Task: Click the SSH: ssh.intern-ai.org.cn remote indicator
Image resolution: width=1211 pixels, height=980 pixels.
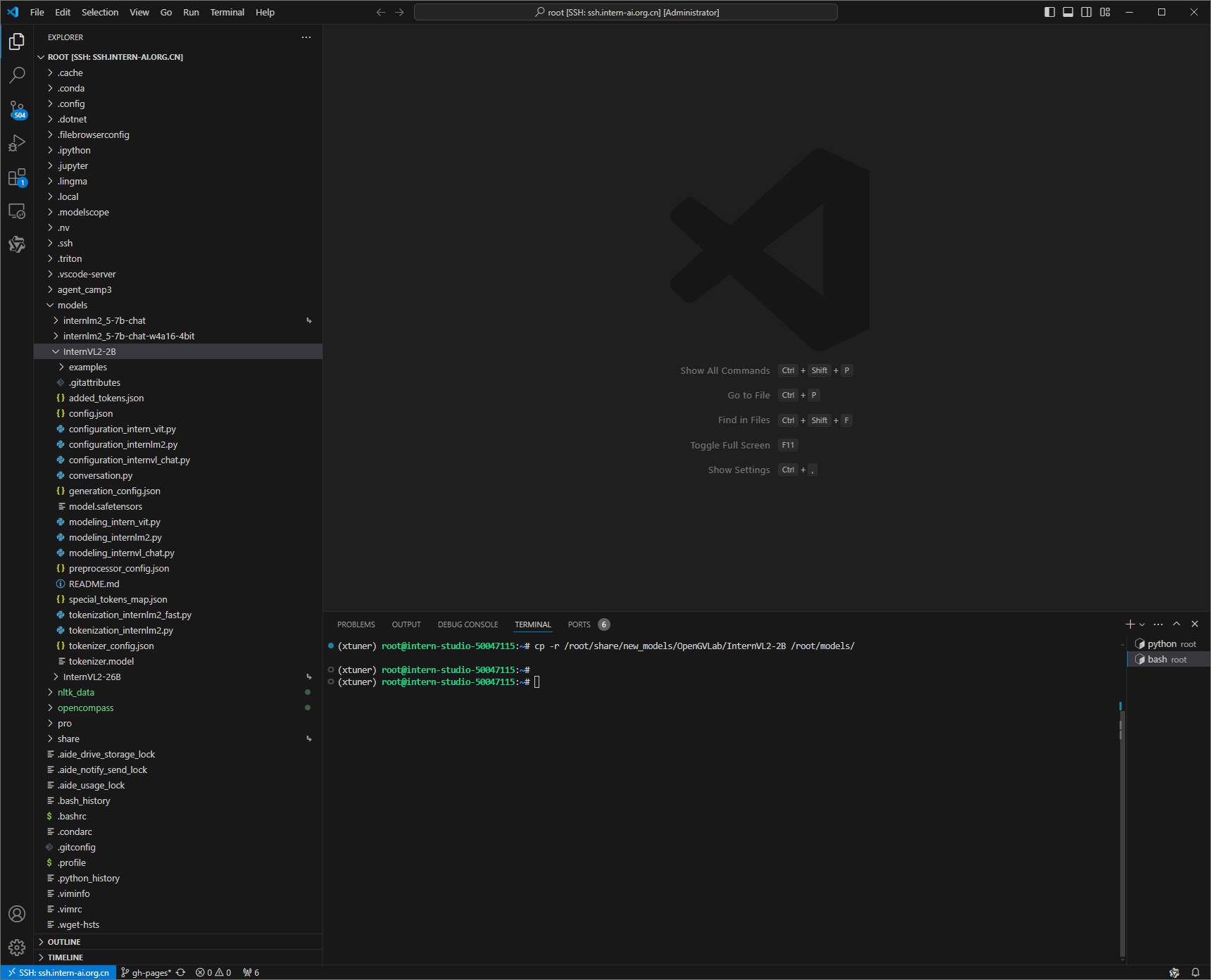Action: (58, 972)
